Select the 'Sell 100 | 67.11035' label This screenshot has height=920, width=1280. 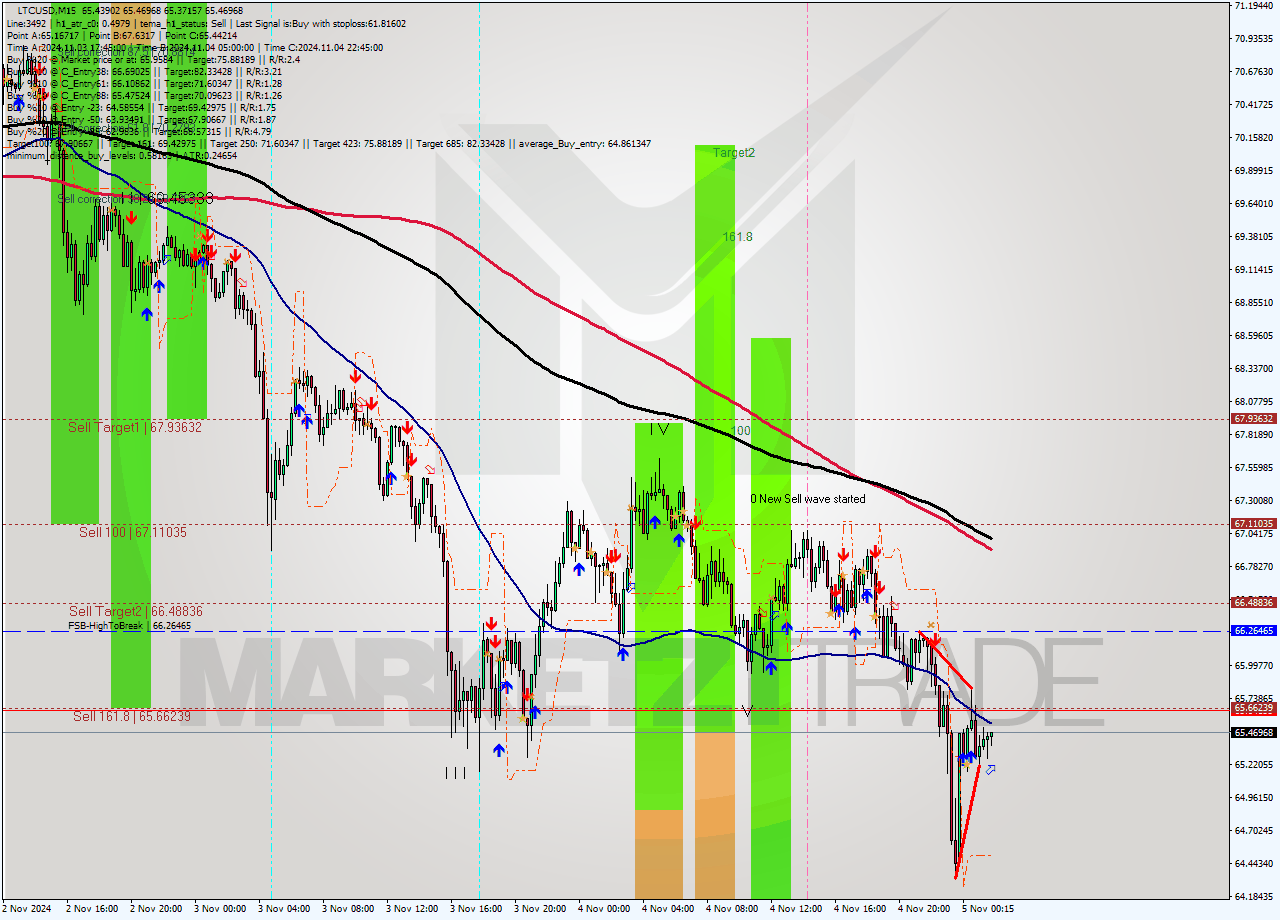(x=133, y=532)
